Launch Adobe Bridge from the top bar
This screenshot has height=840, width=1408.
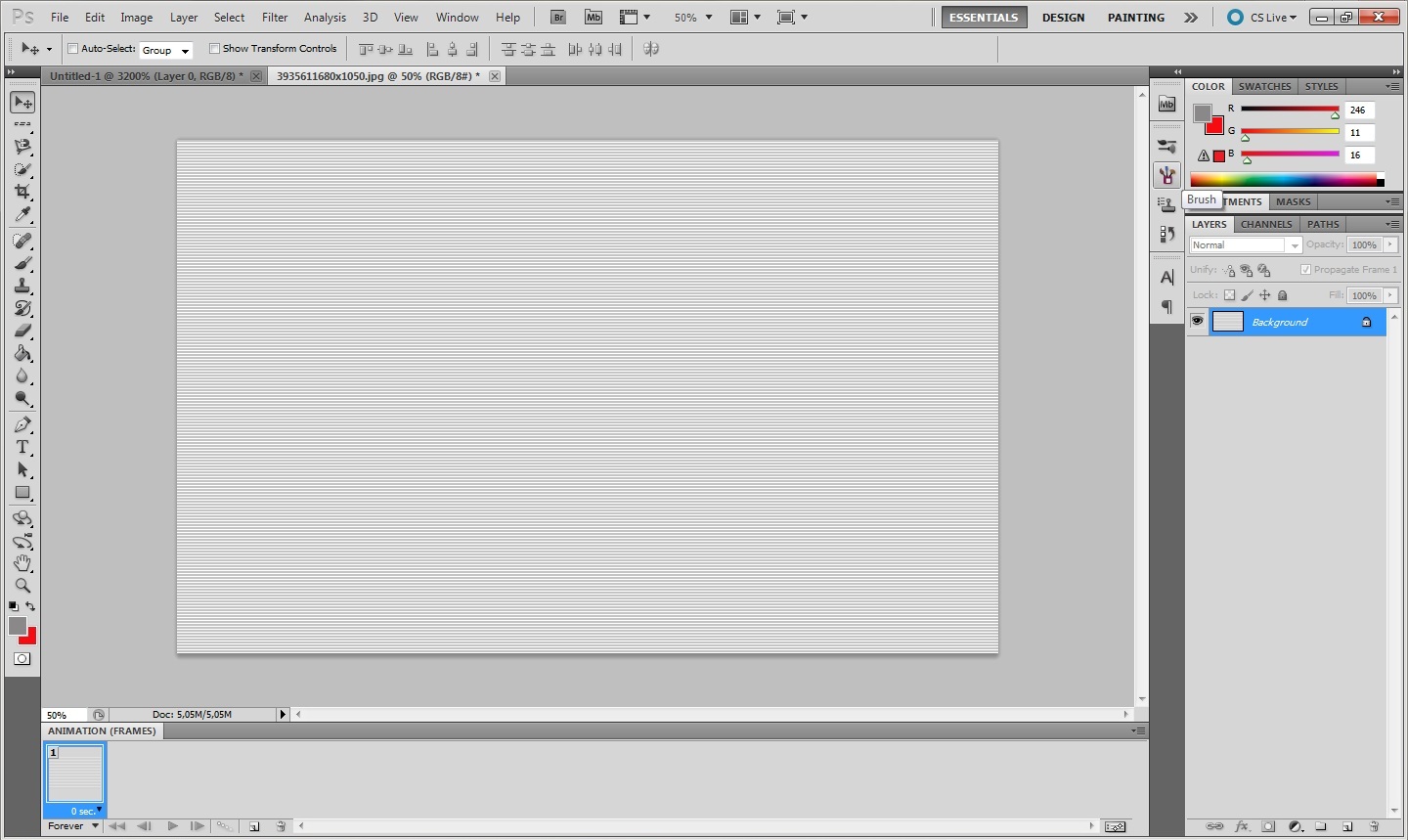click(x=557, y=18)
